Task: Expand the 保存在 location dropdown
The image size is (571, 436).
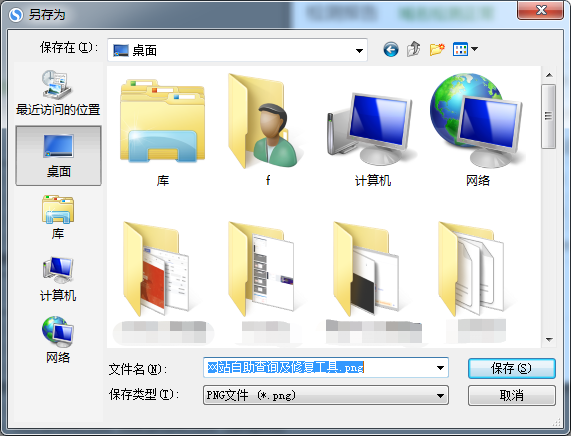Action: [x=359, y=50]
